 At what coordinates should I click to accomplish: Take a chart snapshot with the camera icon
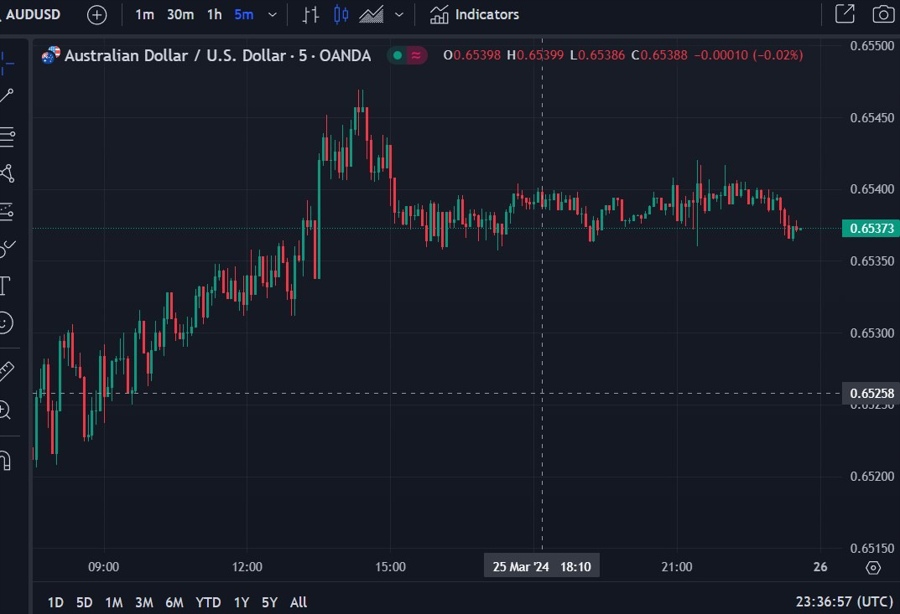[x=882, y=14]
